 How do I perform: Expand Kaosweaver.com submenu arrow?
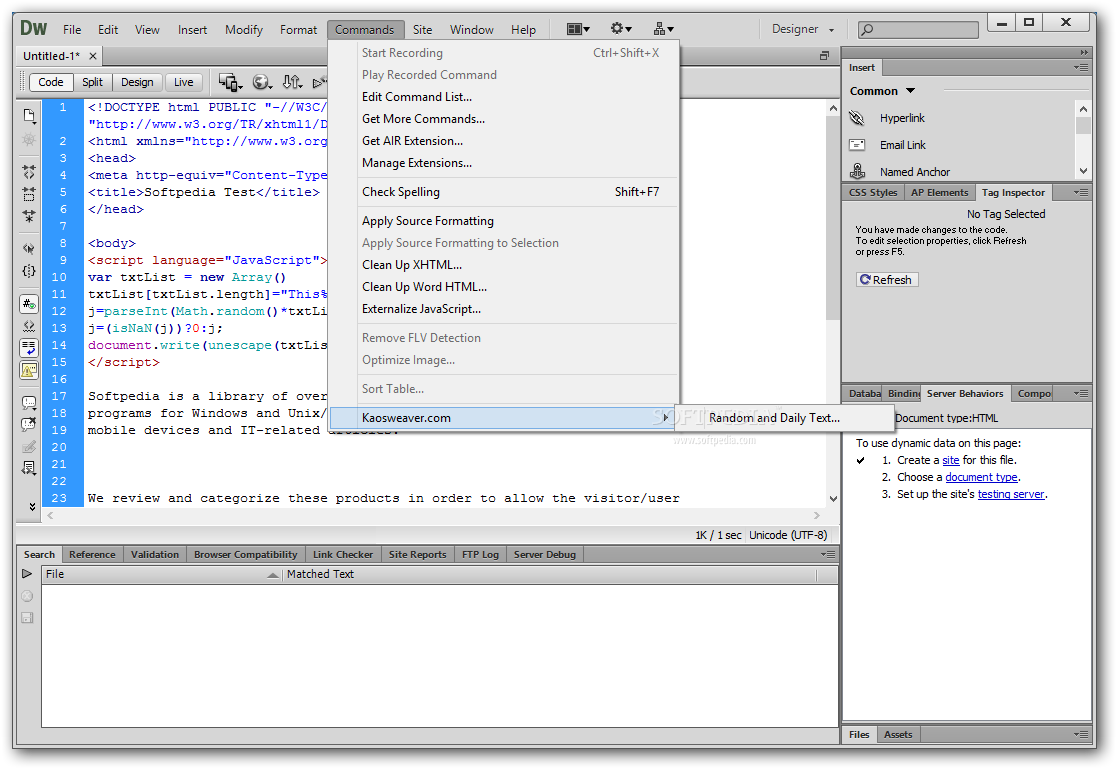[x=665, y=418]
